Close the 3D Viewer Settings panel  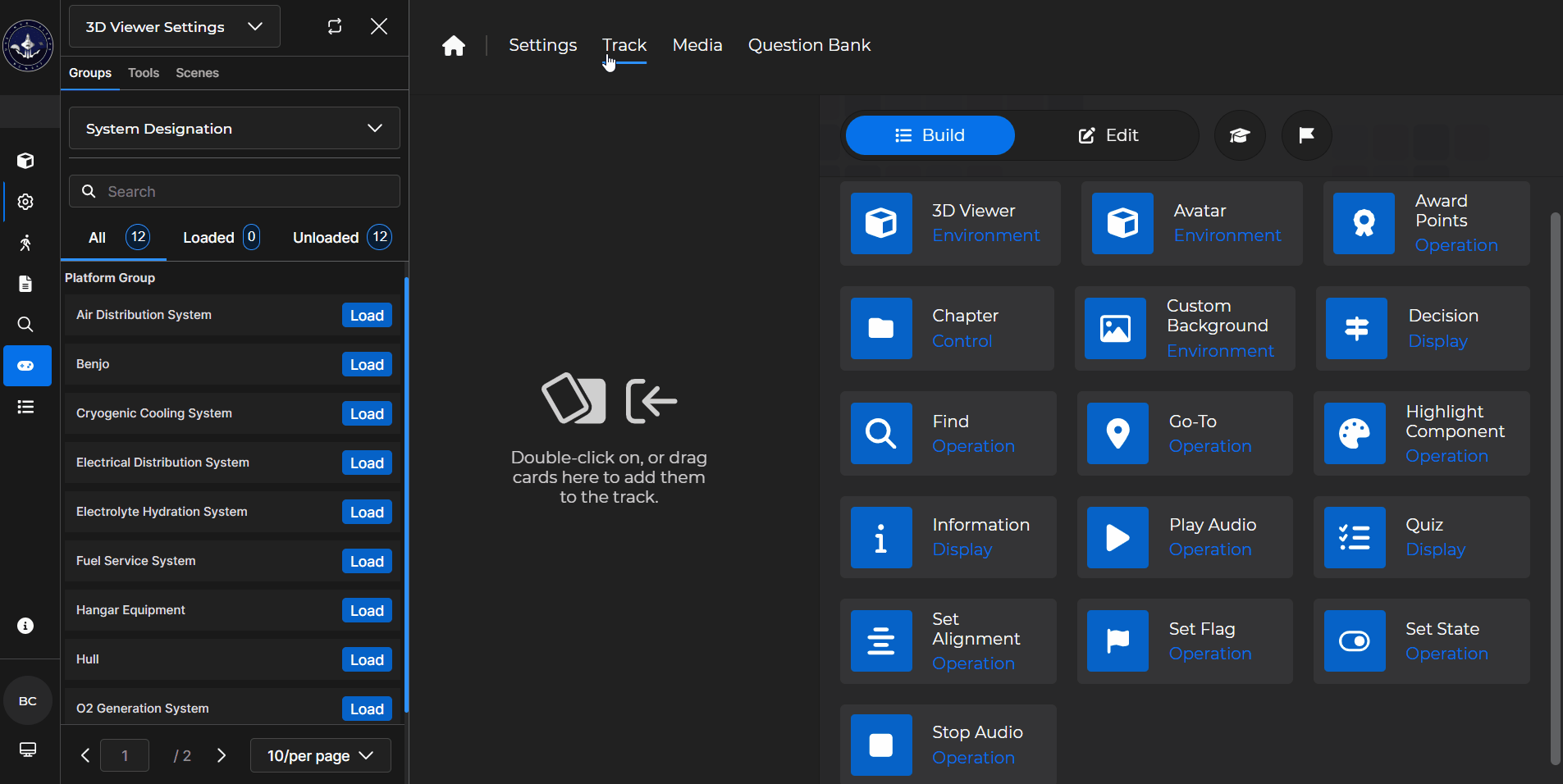point(379,26)
